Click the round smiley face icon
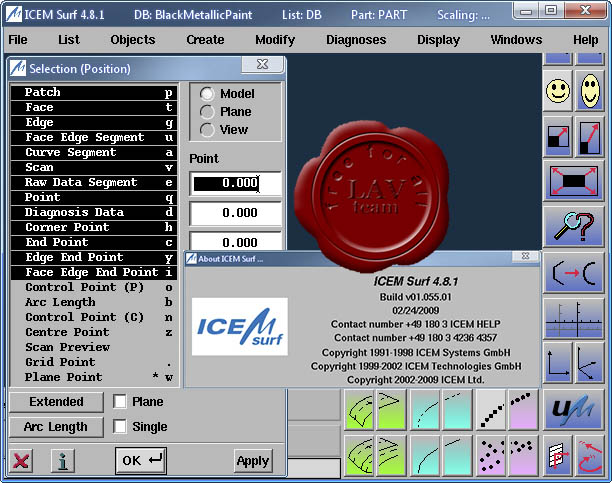This screenshot has width=612, height=483. (558, 91)
